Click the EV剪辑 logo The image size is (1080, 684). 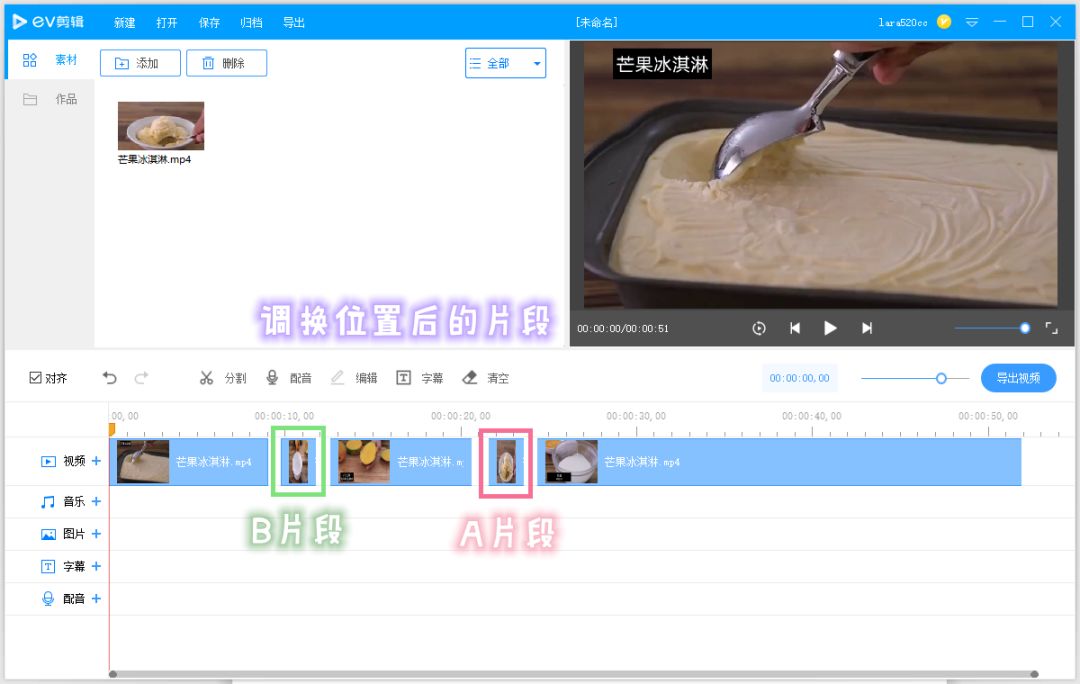(48, 21)
